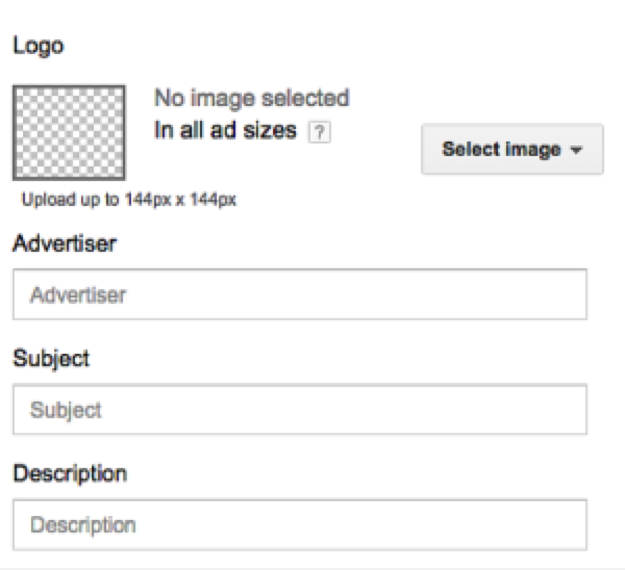This screenshot has height=570, width=625.
Task: Click the Subject field label
Action: coord(51,359)
